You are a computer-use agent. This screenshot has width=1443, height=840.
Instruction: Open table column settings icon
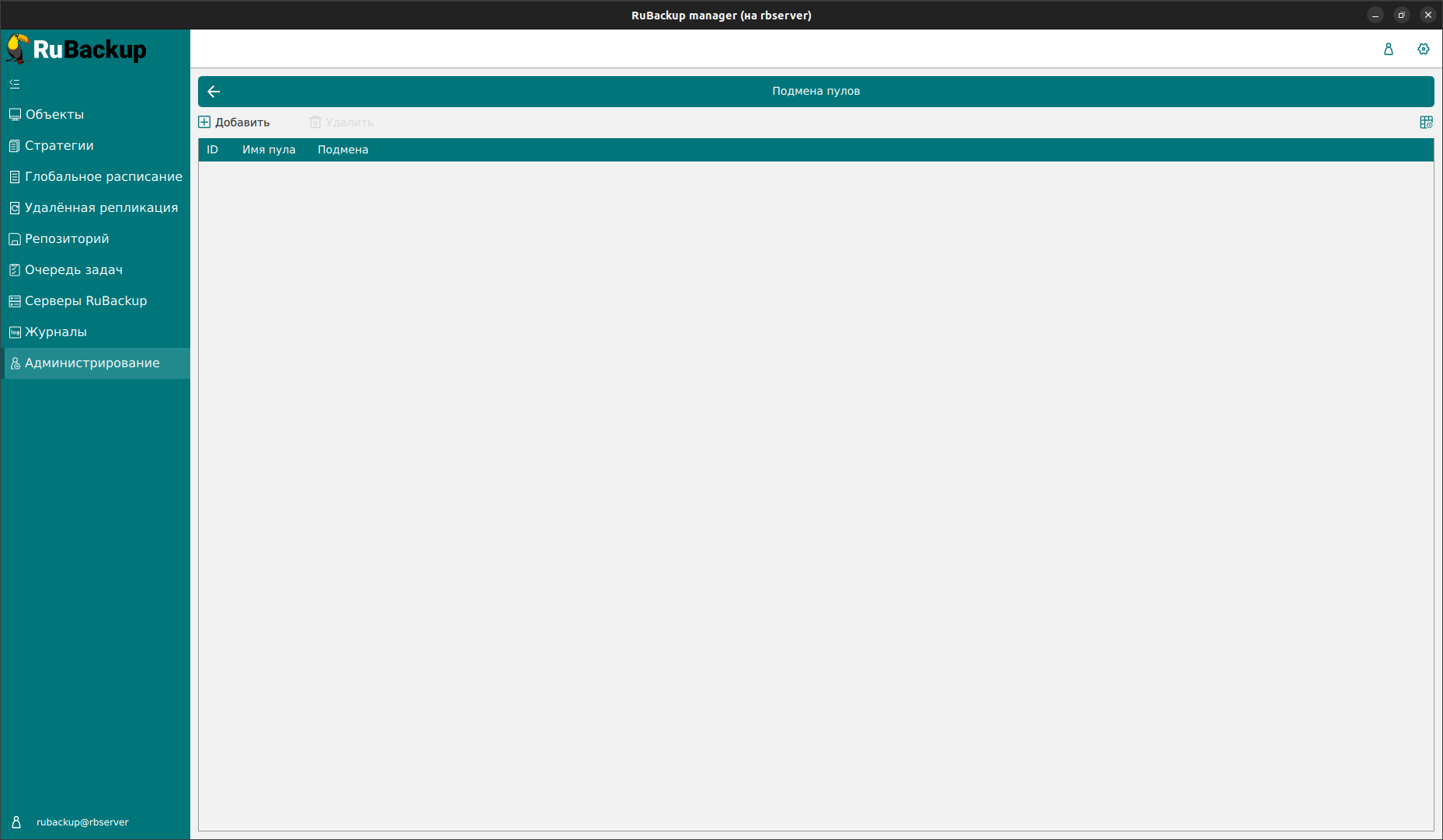tap(1426, 122)
